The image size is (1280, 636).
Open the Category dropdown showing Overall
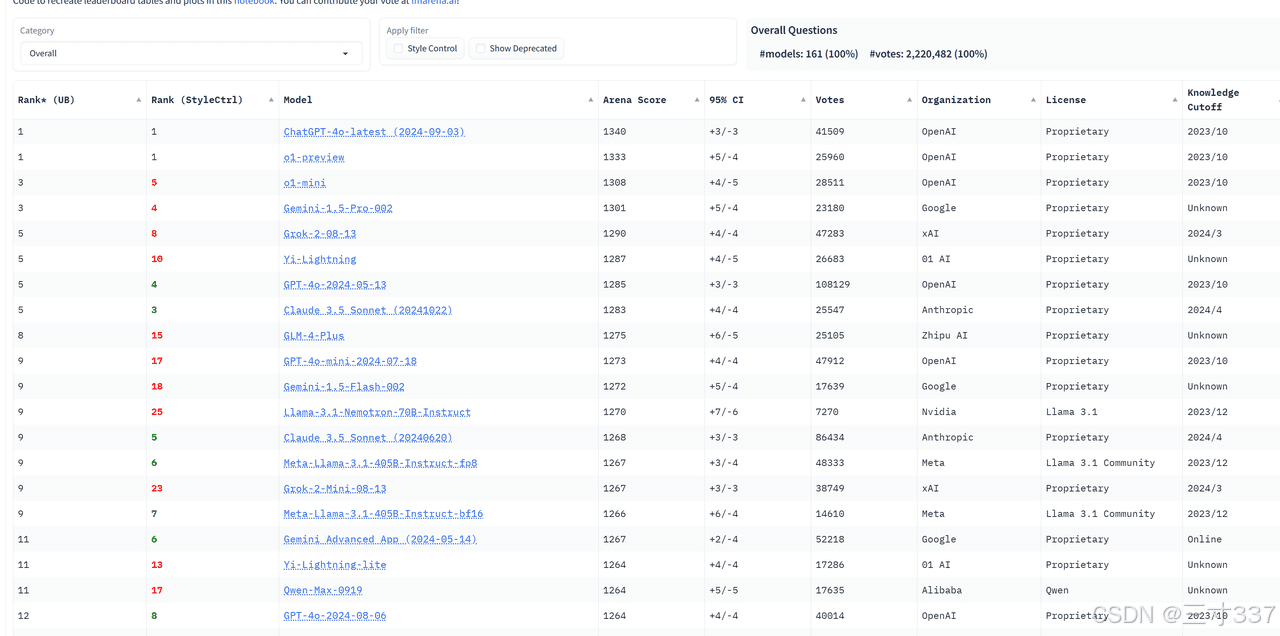tap(191, 53)
